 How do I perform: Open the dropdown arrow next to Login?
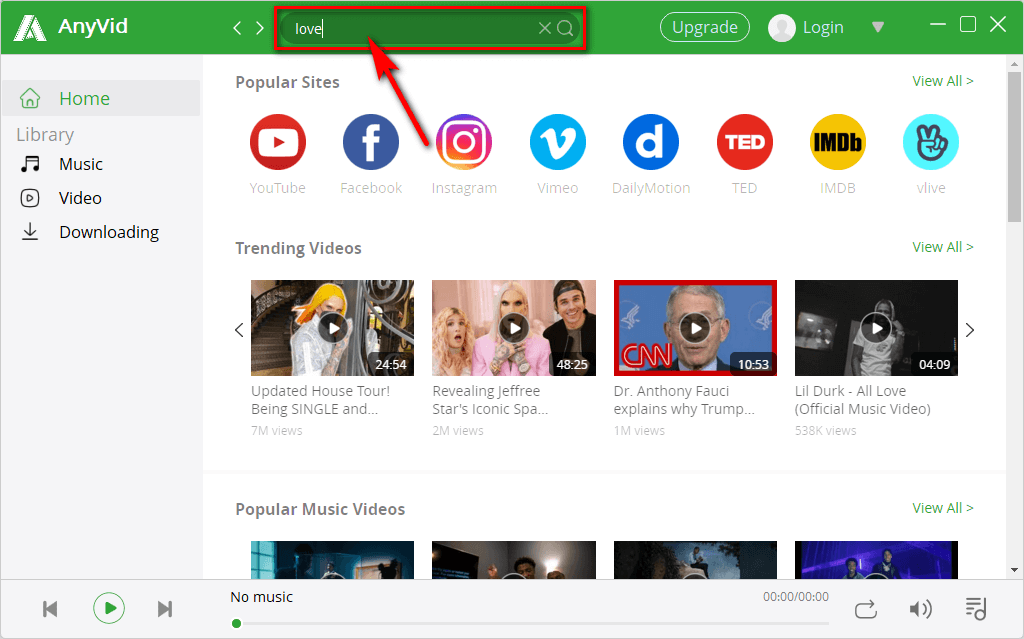(878, 27)
